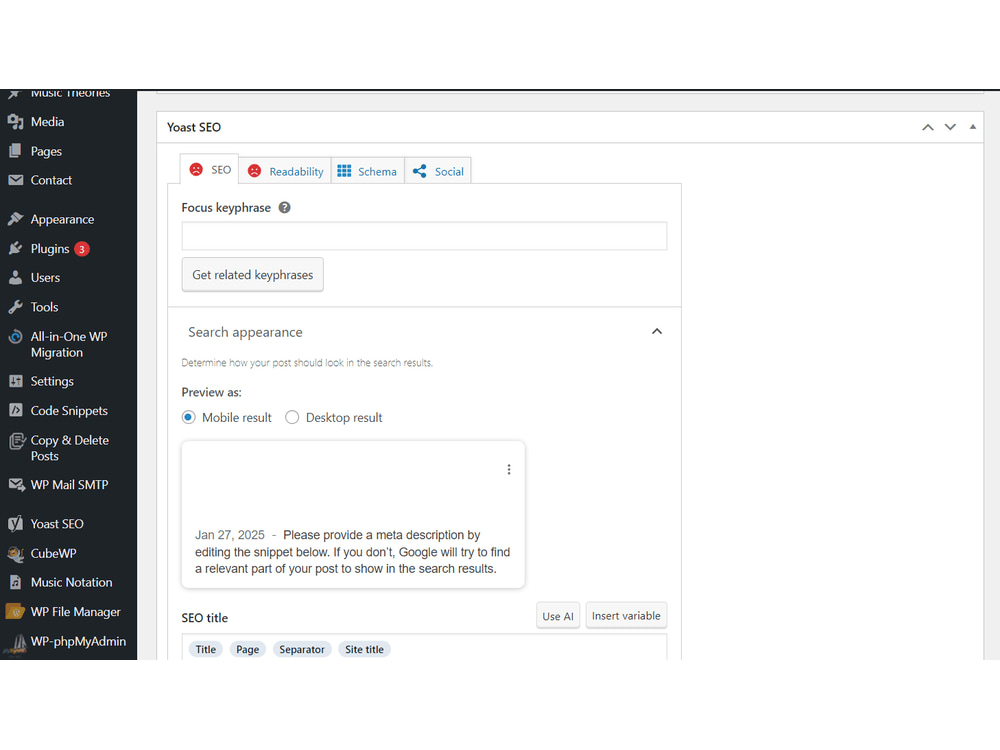1000x750 pixels.
Task: Click the Users person icon
Action: (x=15, y=278)
